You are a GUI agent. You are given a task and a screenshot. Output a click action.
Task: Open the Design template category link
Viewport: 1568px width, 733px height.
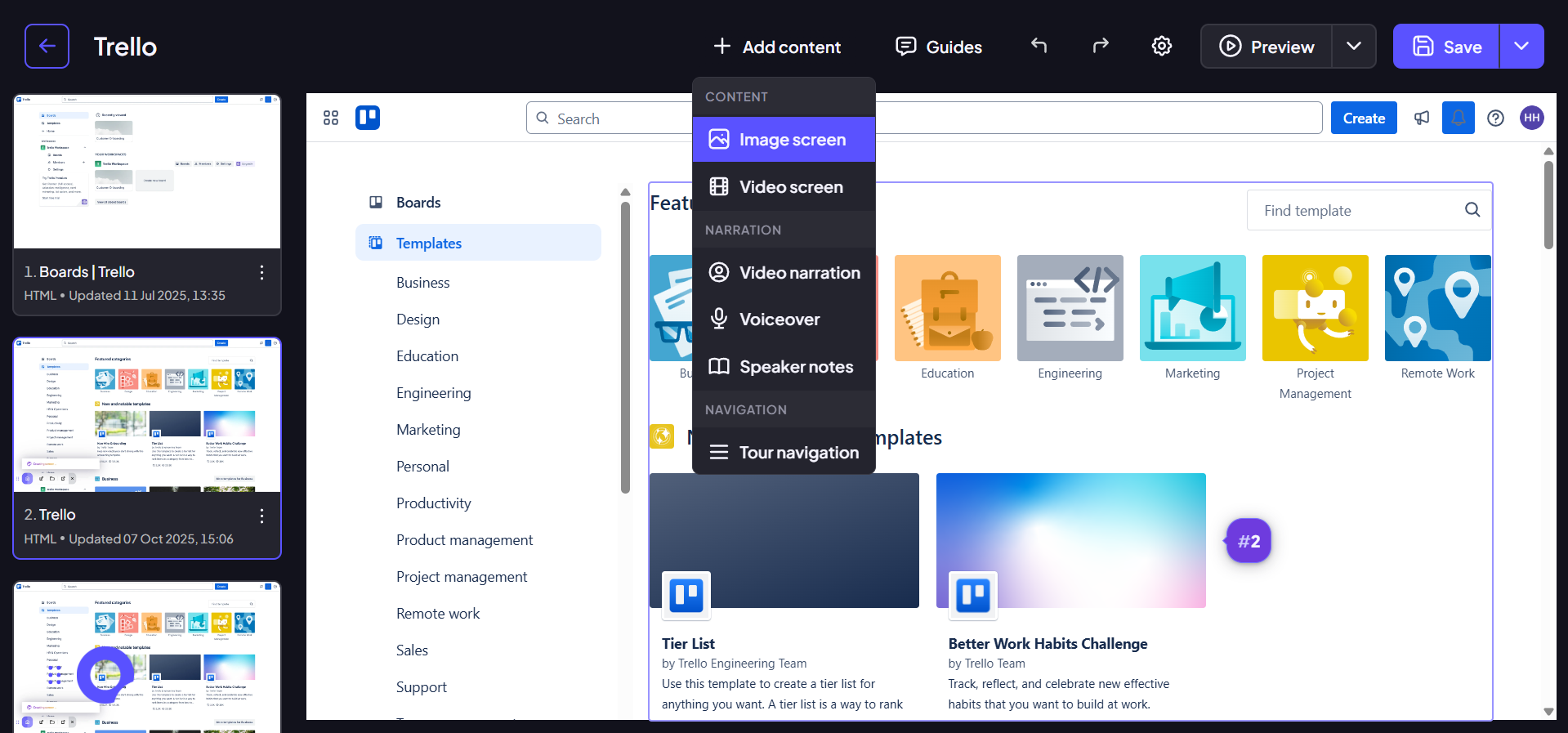coord(418,320)
